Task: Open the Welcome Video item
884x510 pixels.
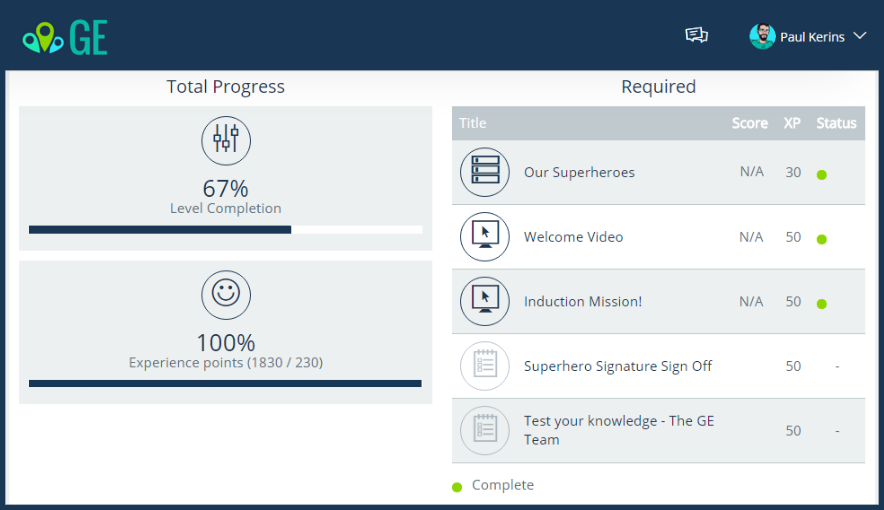Action: click(573, 237)
